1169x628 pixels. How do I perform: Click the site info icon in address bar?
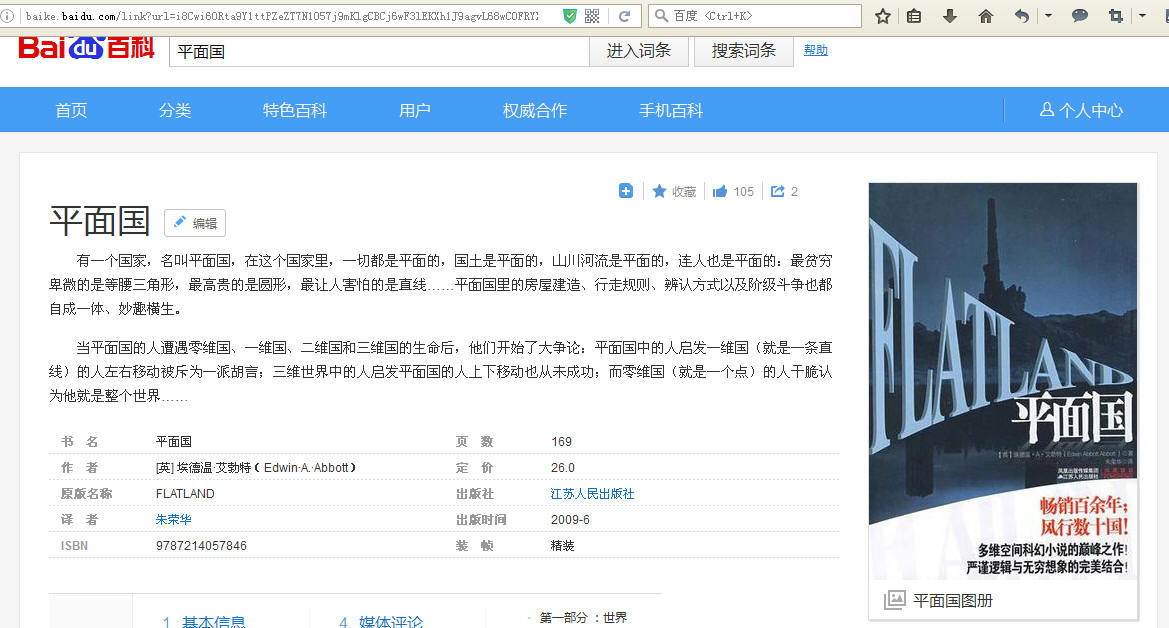(7, 16)
